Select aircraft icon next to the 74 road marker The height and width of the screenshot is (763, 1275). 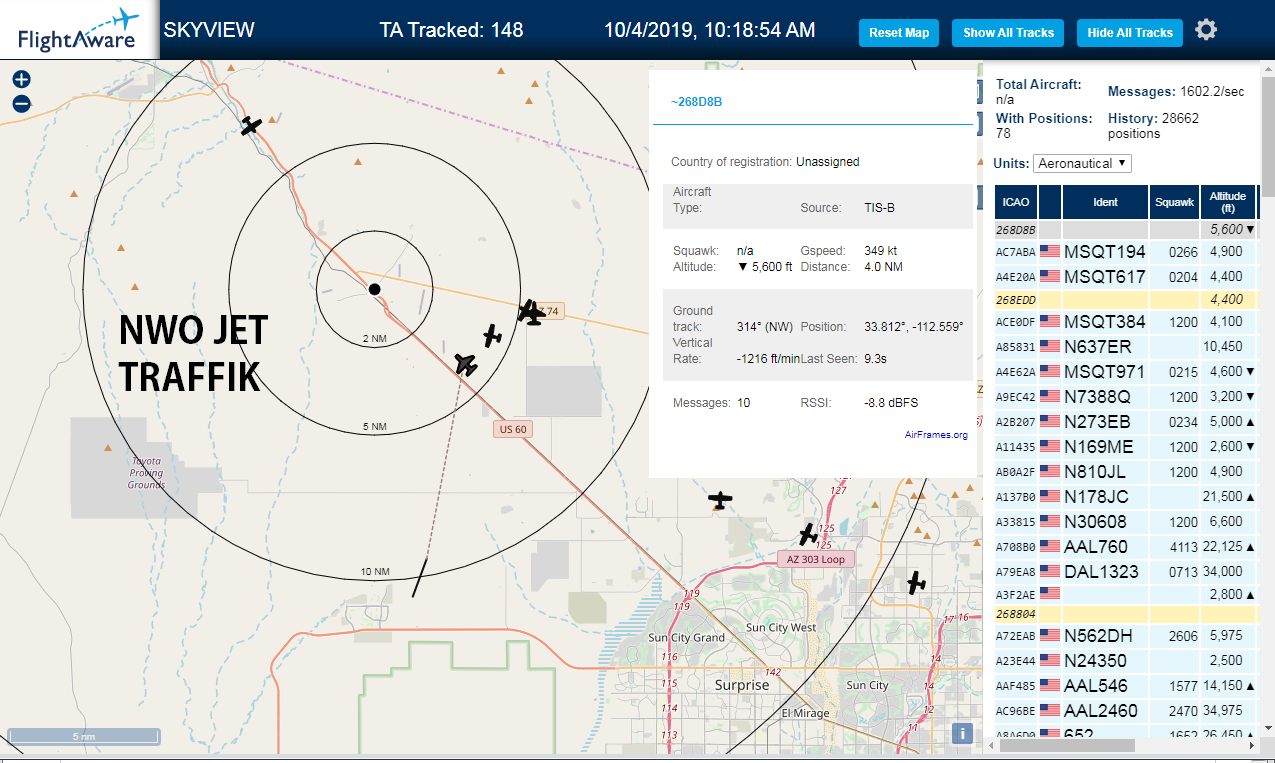pyautogui.click(x=532, y=312)
